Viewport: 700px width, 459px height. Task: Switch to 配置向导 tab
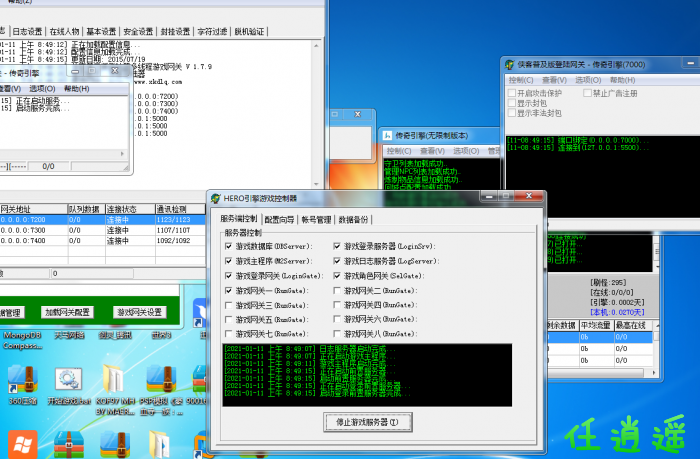[279, 220]
